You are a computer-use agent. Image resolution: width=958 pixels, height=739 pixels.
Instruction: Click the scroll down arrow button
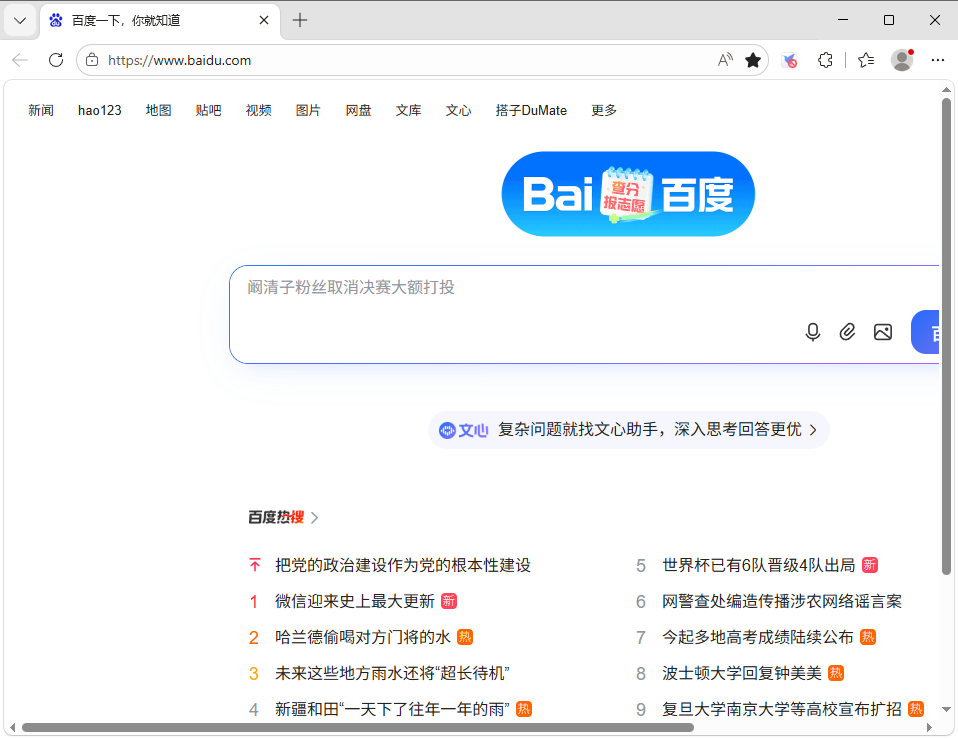click(x=946, y=710)
